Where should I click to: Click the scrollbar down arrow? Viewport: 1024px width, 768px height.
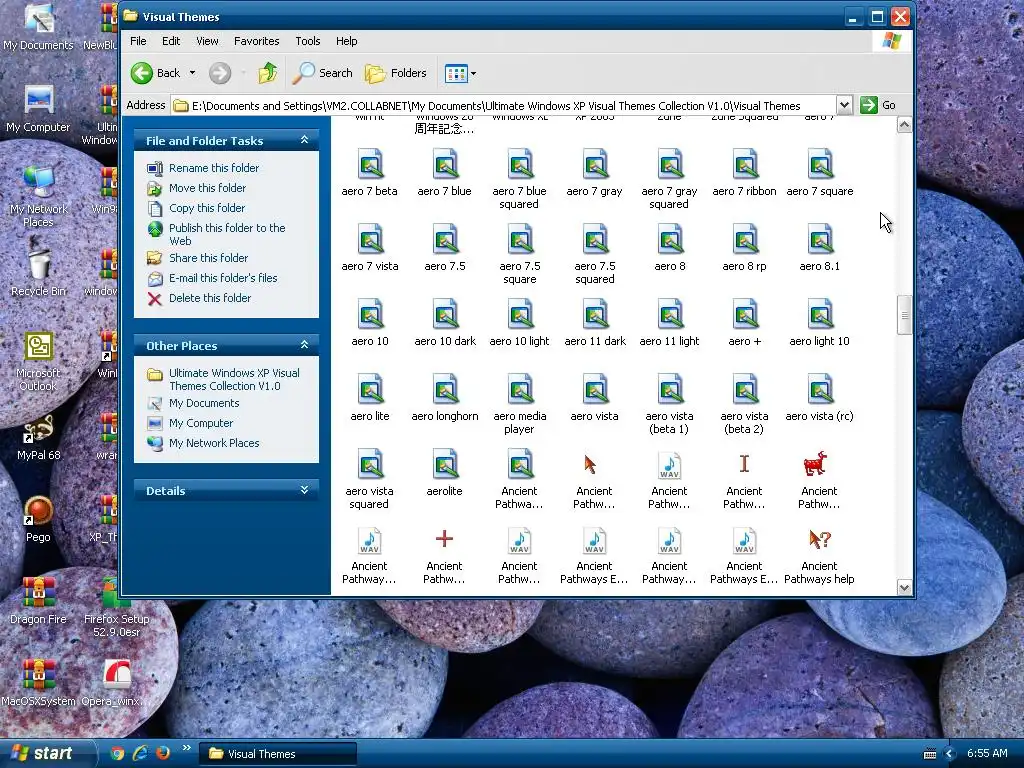pyautogui.click(x=904, y=587)
